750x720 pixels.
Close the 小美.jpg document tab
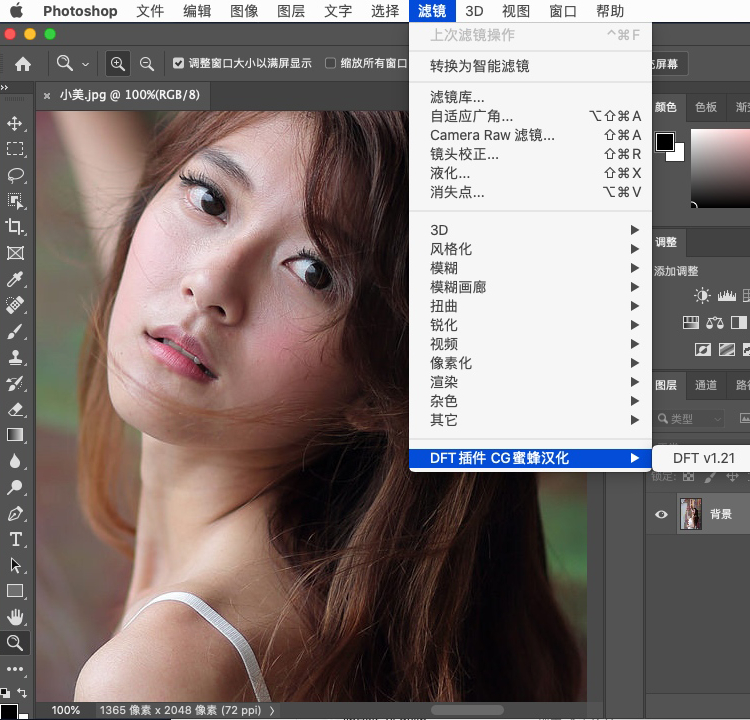pos(47,96)
